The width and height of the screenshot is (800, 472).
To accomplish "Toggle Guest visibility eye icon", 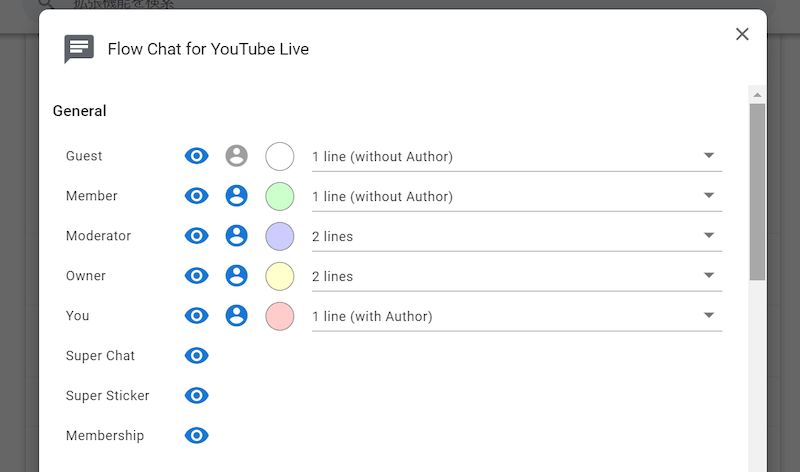I will pos(197,156).
